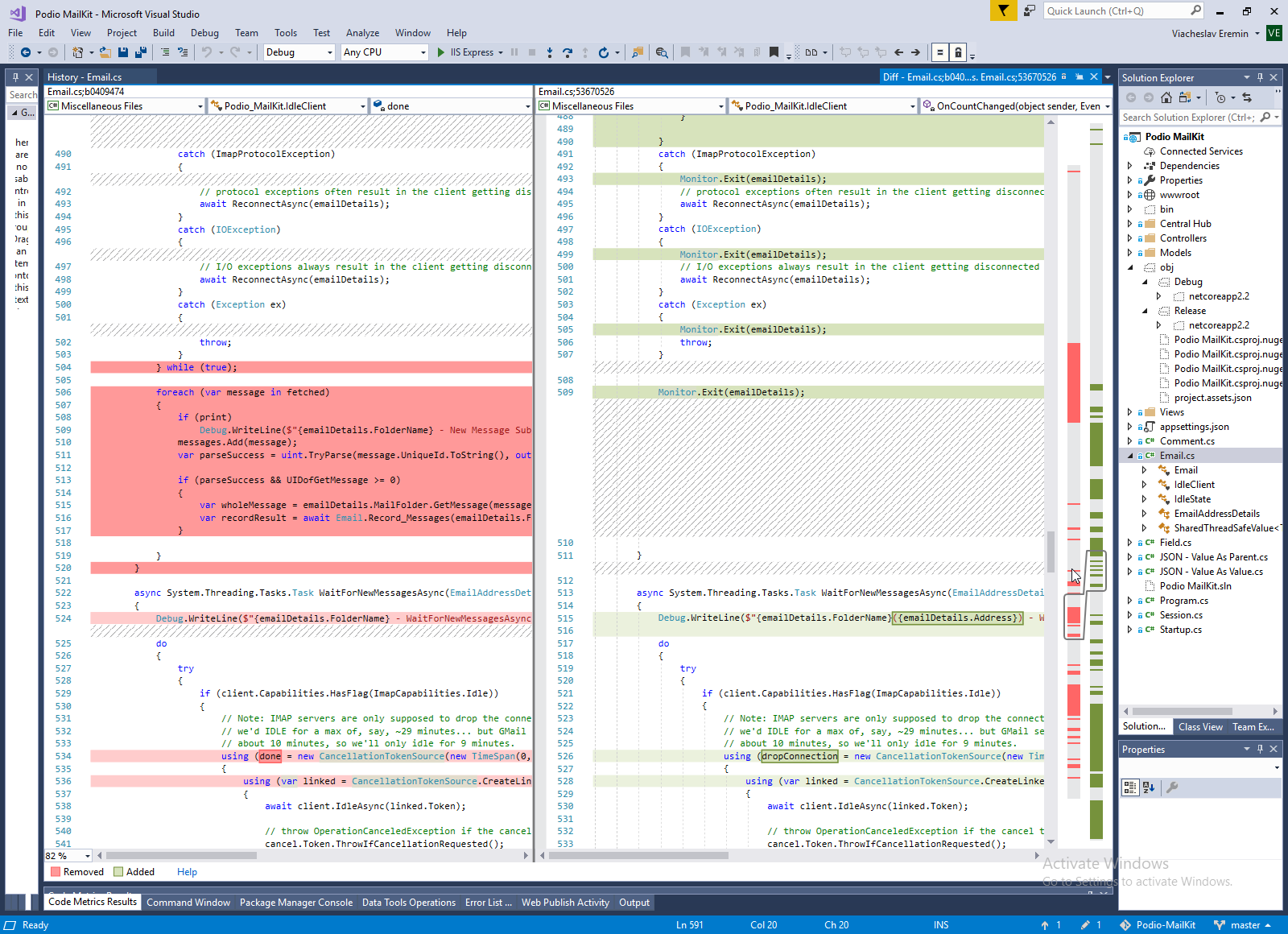Open the Analyze menu

pyautogui.click(x=362, y=33)
